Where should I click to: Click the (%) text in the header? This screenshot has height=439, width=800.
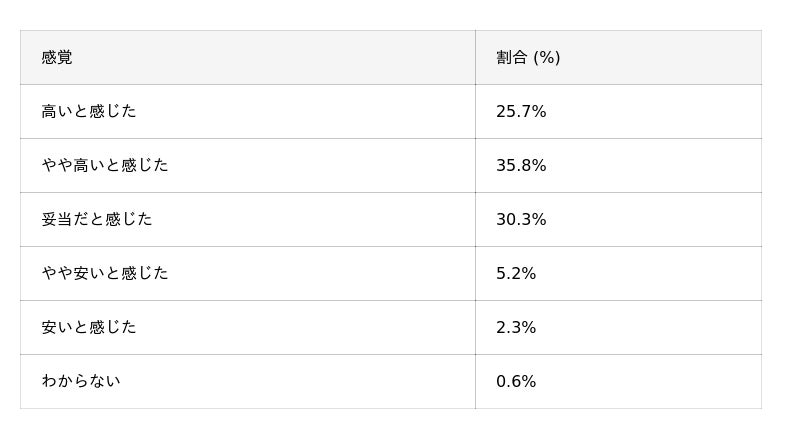(x=547, y=58)
